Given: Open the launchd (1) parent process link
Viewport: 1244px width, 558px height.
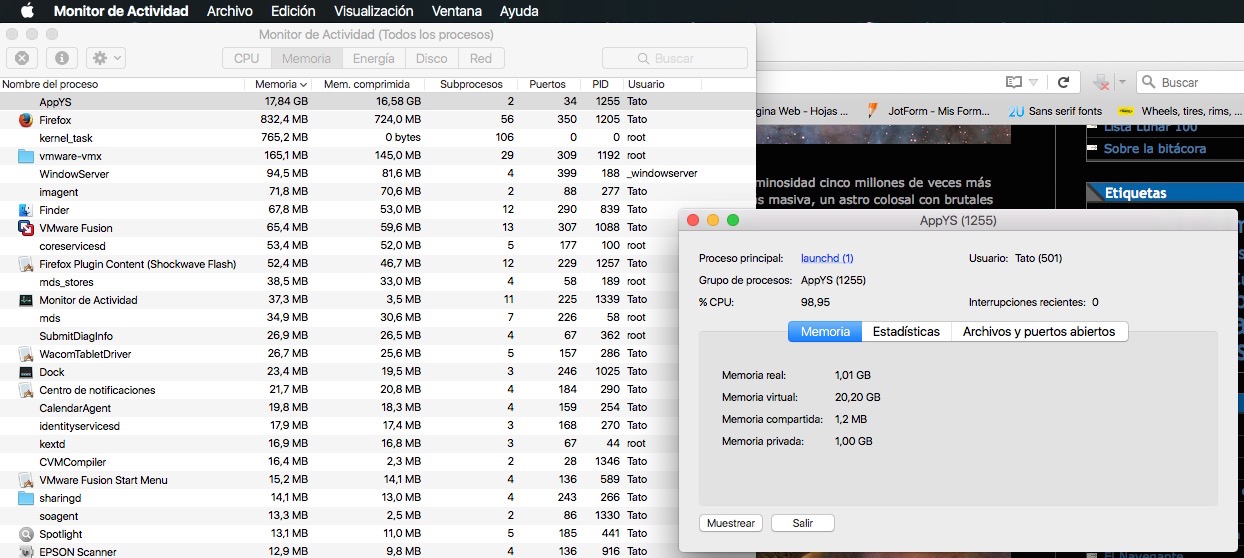Looking at the screenshot, I should click(x=827, y=258).
